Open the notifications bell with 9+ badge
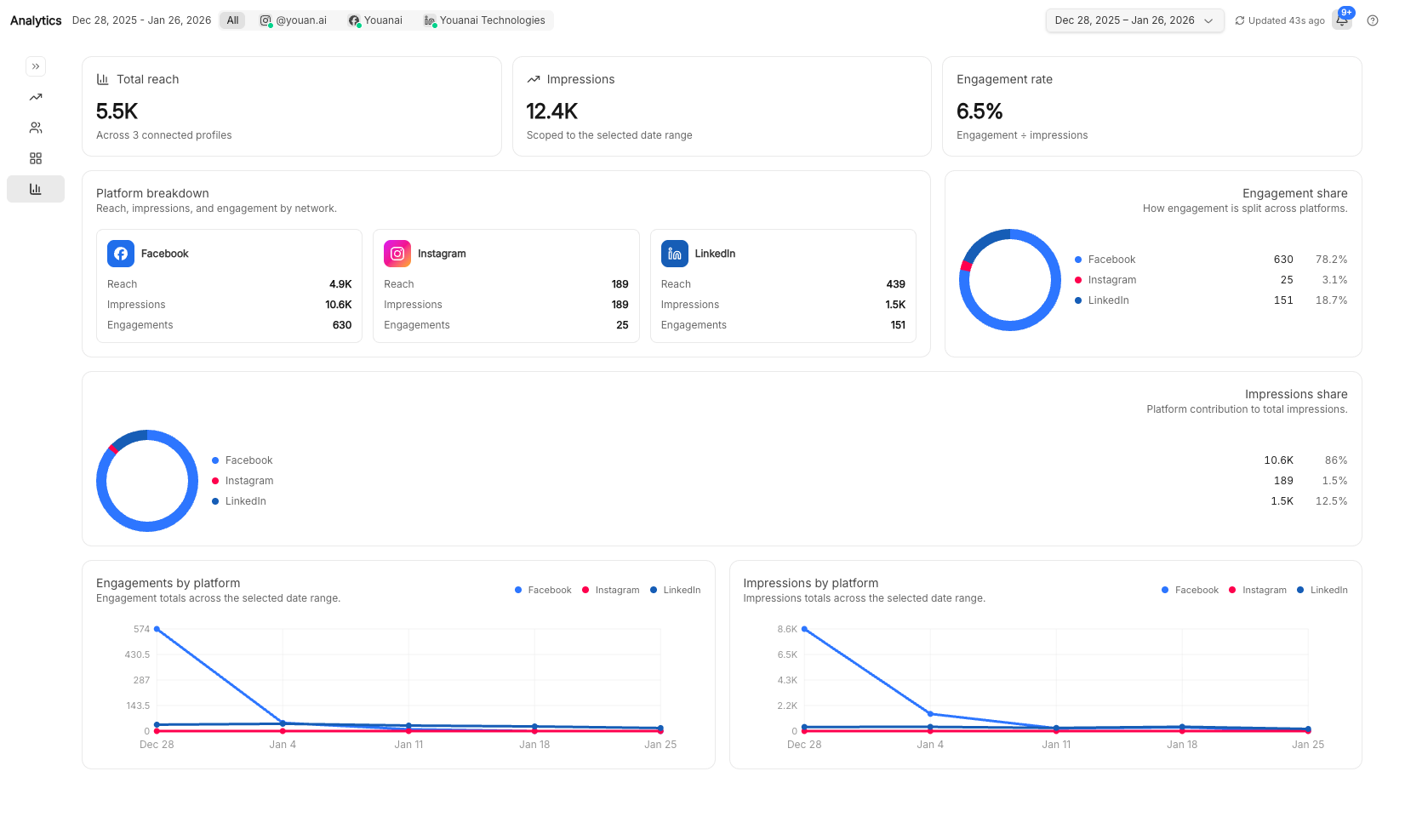This screenshot has height=840, width=1405. pos(1341,20)
